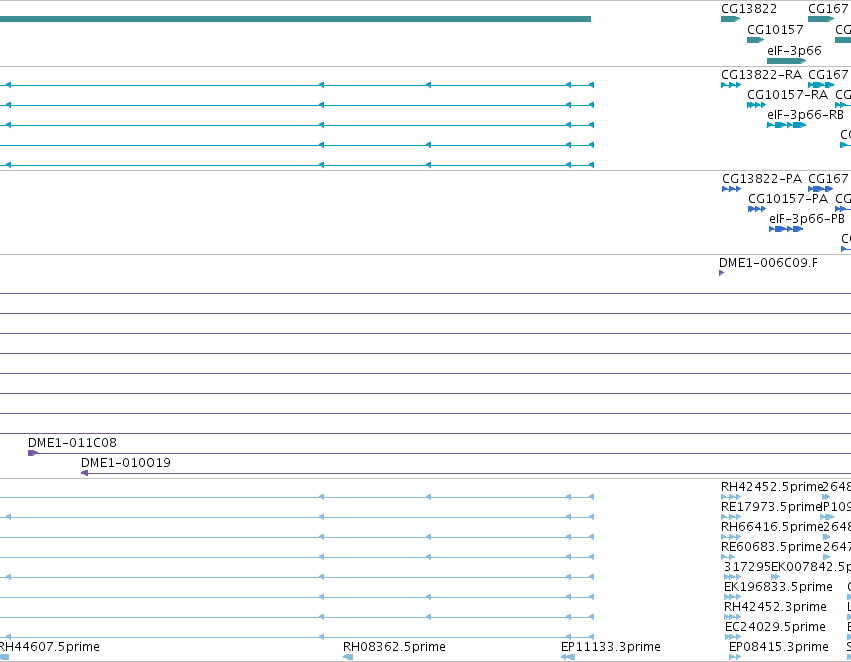
Task: Click the teal CG13822 gene arrow glyph
Action: pyautogui.click(x=731, y=19)
